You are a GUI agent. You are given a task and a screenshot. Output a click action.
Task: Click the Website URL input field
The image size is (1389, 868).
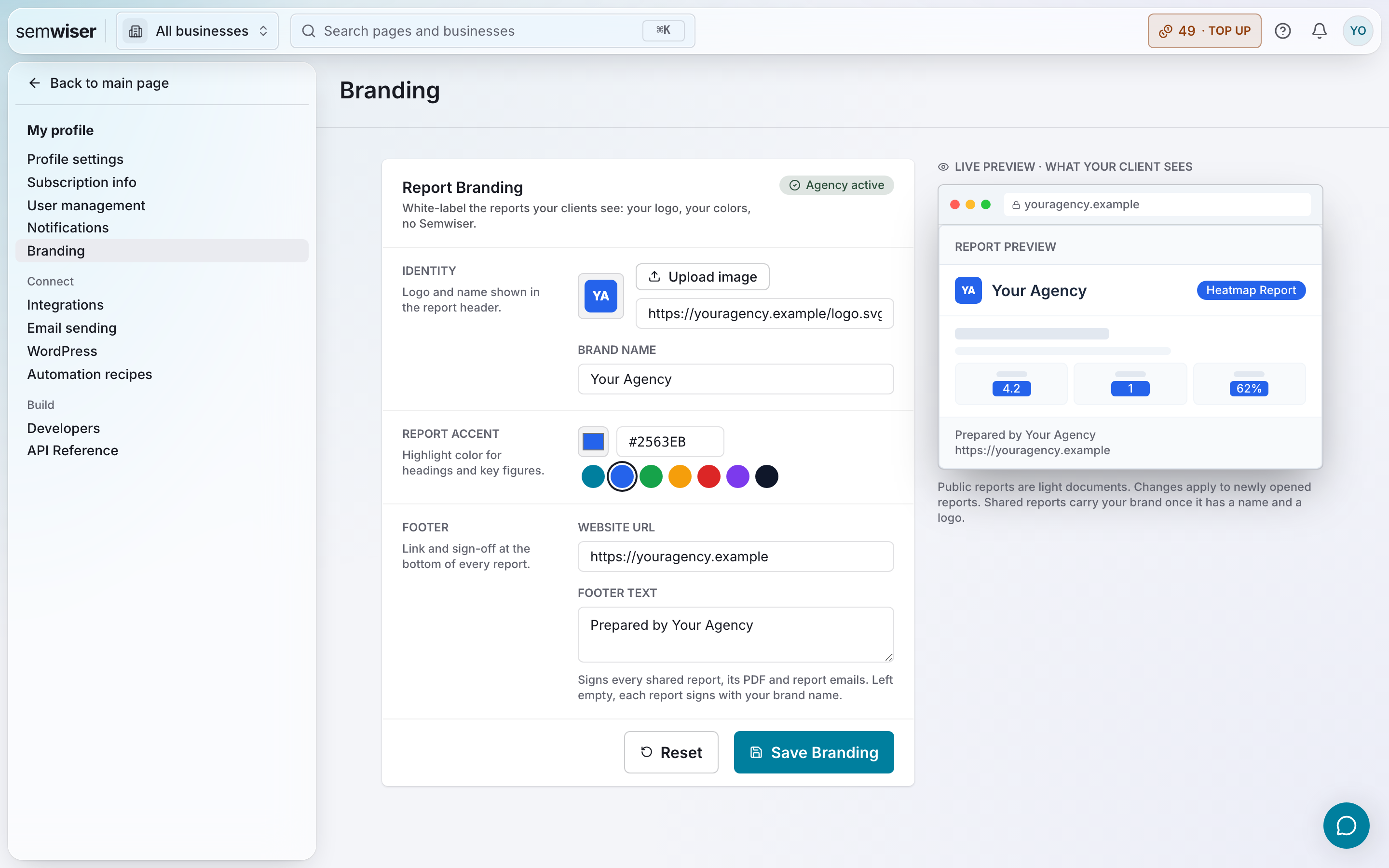pos(735,556)
